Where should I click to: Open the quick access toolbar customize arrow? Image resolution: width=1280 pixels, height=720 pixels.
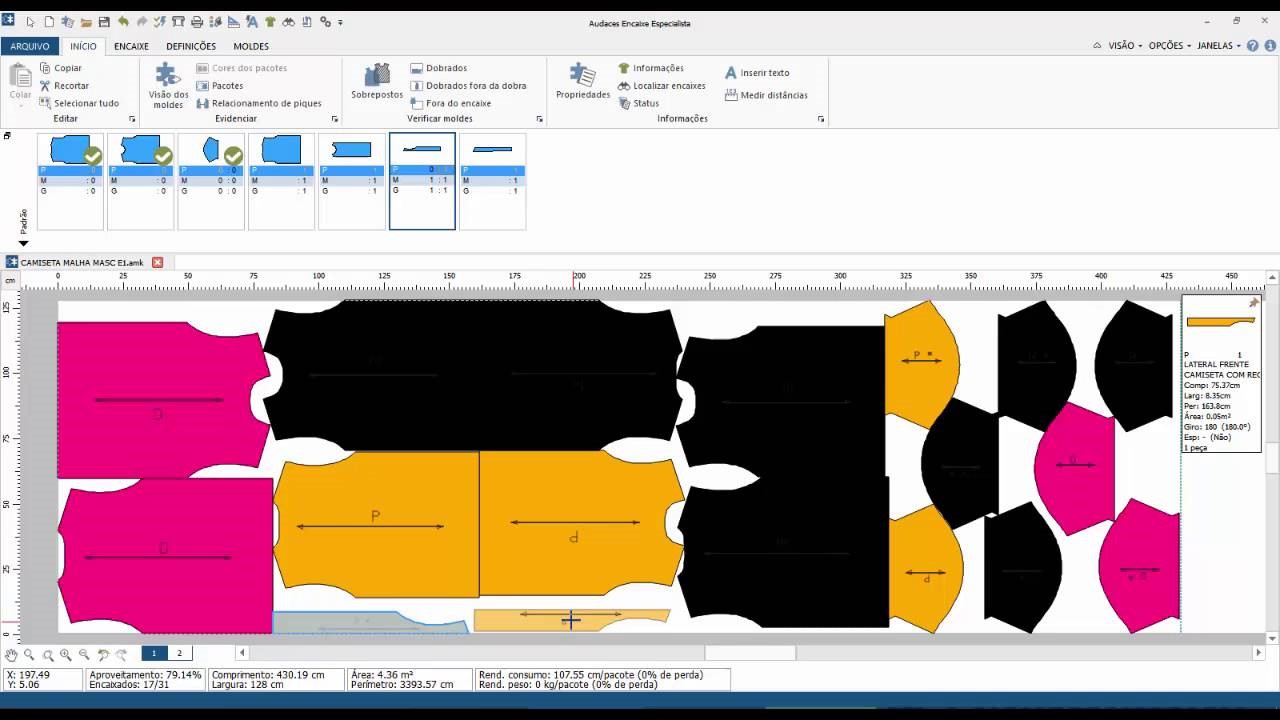[340, 22]
